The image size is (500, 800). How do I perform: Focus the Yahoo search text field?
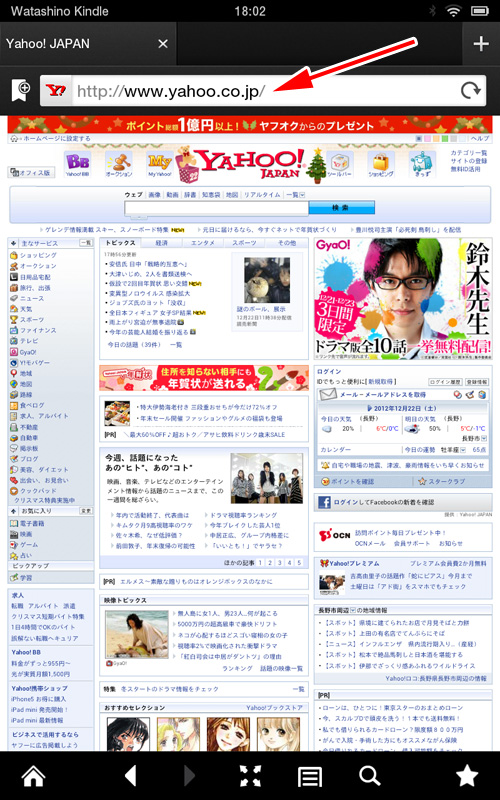point(216,208)
